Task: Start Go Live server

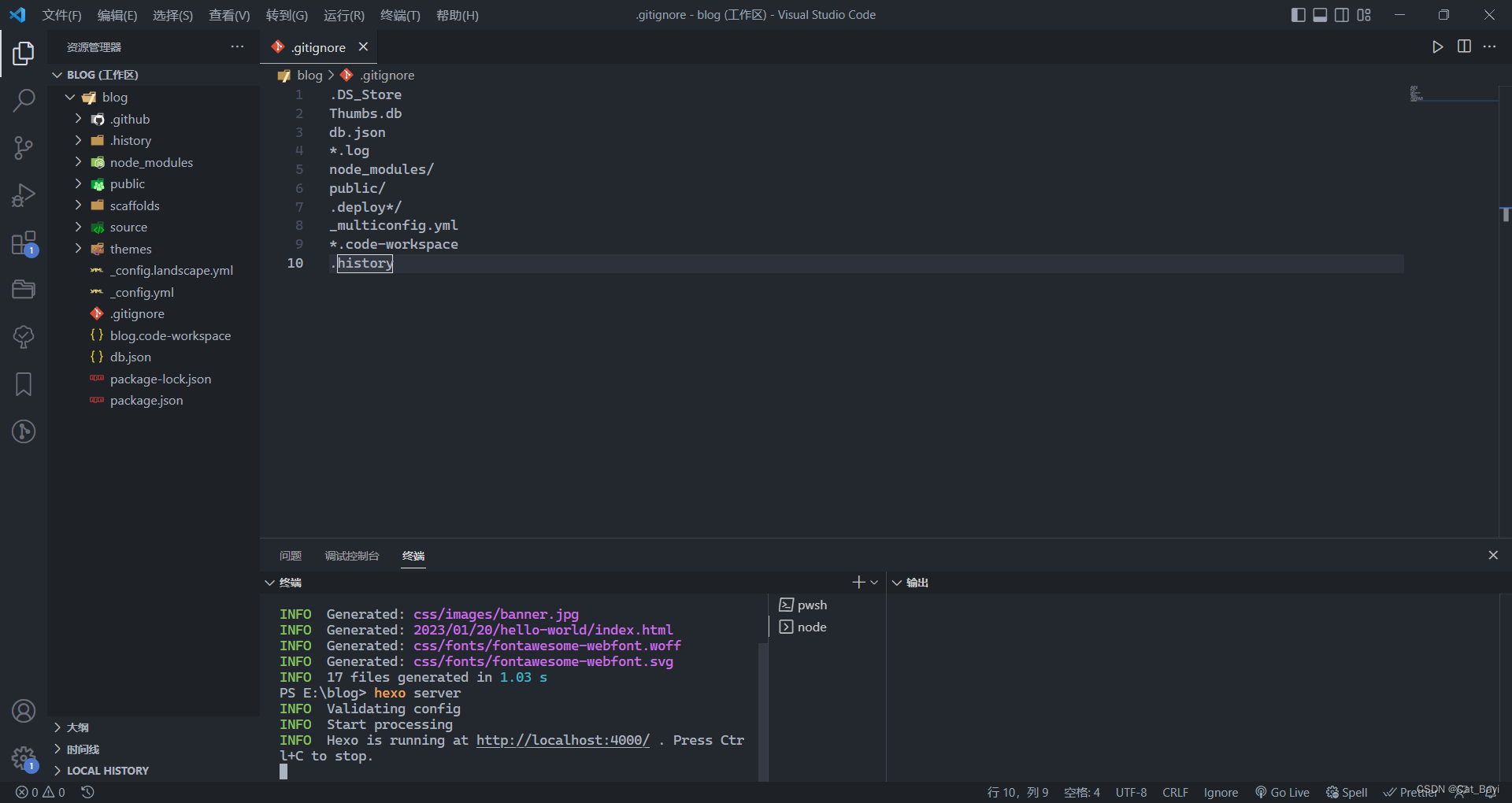Action: point(1282,792)
